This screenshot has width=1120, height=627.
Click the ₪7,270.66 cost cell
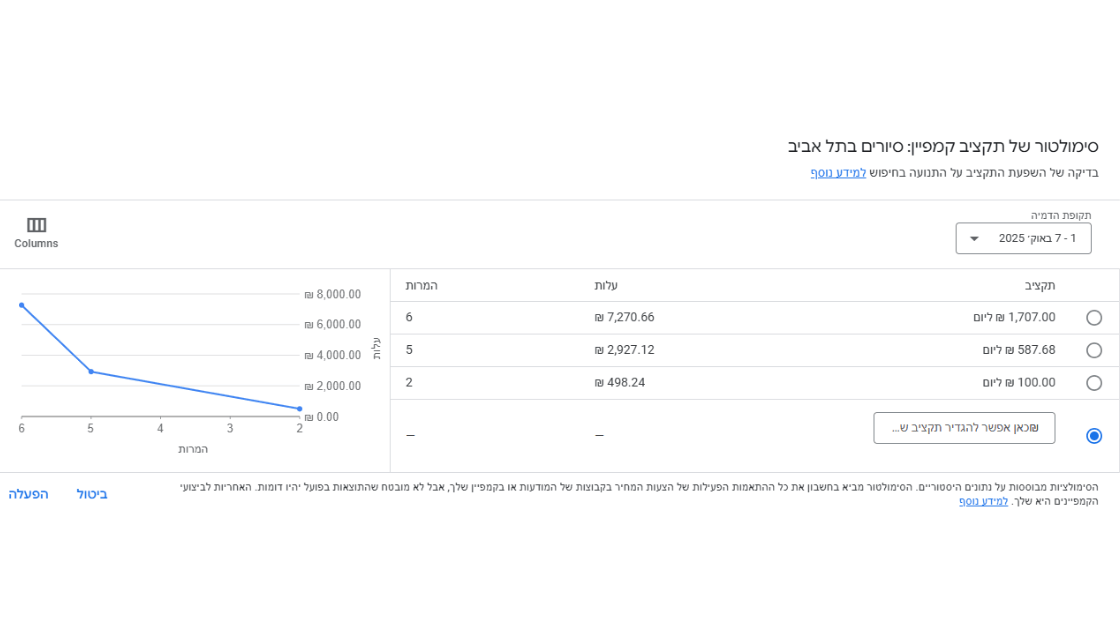tap(624, 318)
